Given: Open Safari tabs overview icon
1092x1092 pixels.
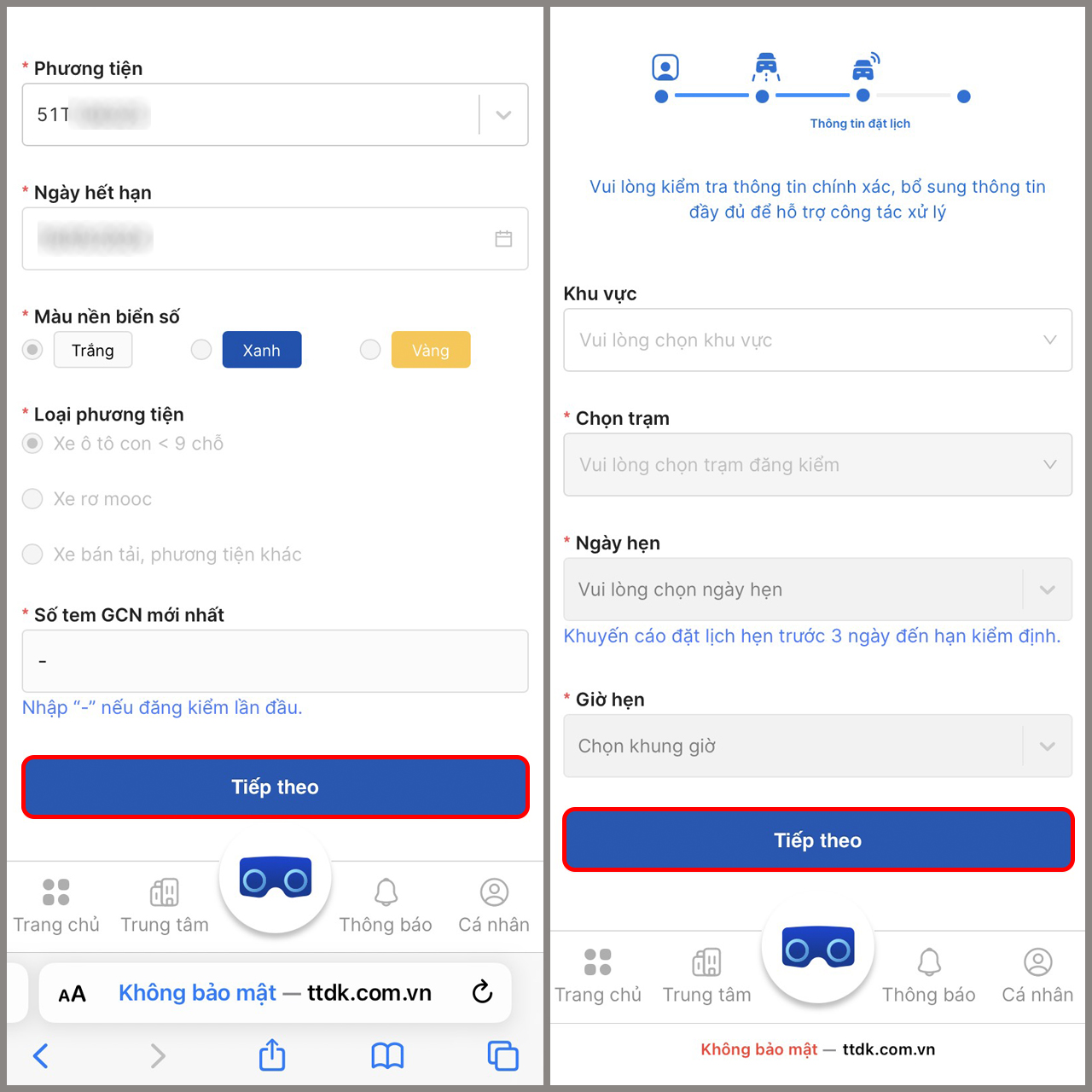Looking at the screenshot, I should [502, 1055].
